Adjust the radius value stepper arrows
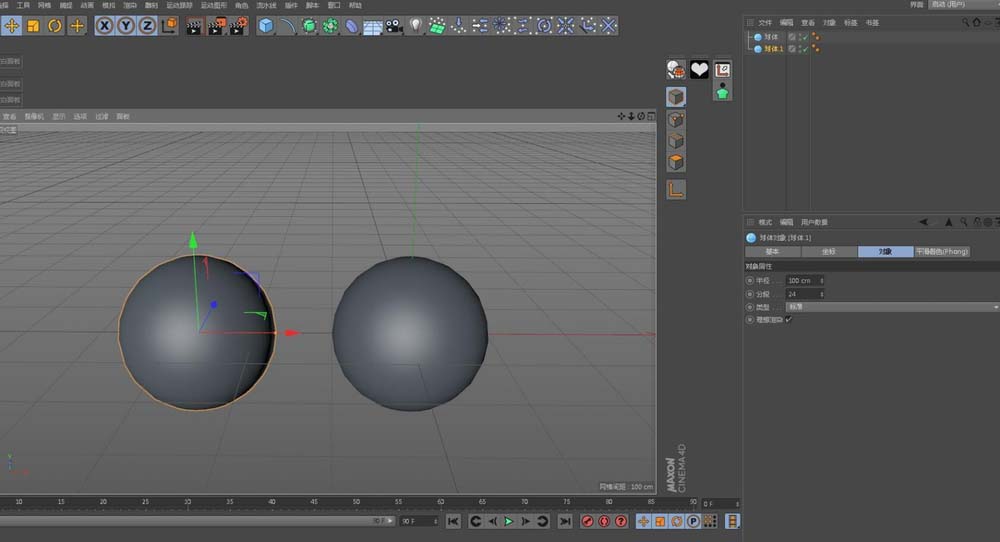The image size is (1000, 542). click(x=821, y=281)
